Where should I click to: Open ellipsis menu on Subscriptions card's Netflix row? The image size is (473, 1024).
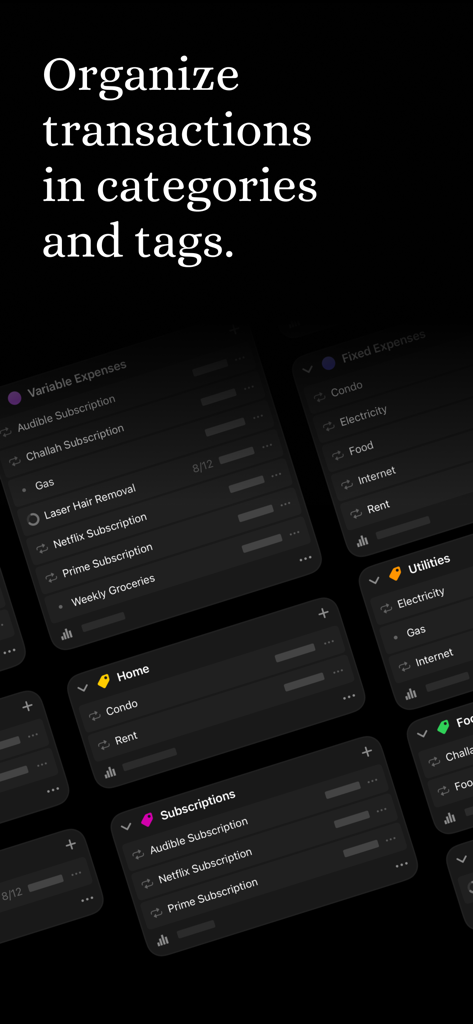point(382,810)
